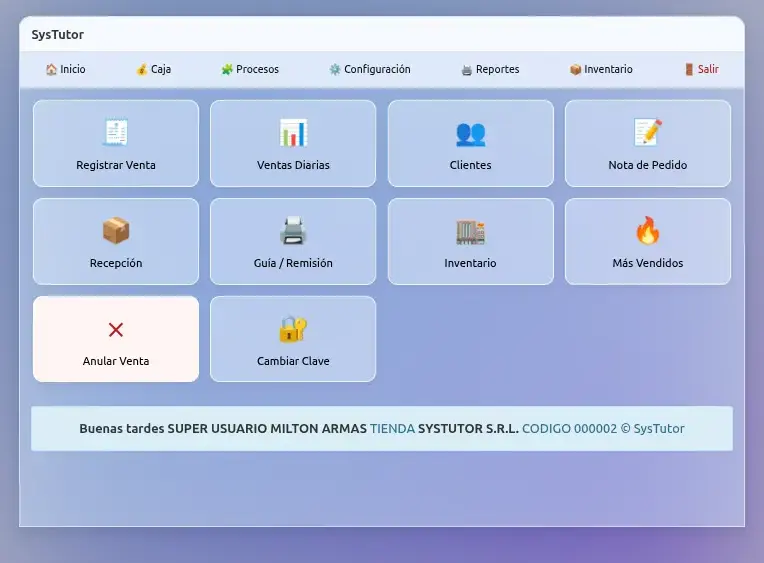Click Salir to exit the system
The height and width of the screenshot is (563, 764).
[701, 70]
